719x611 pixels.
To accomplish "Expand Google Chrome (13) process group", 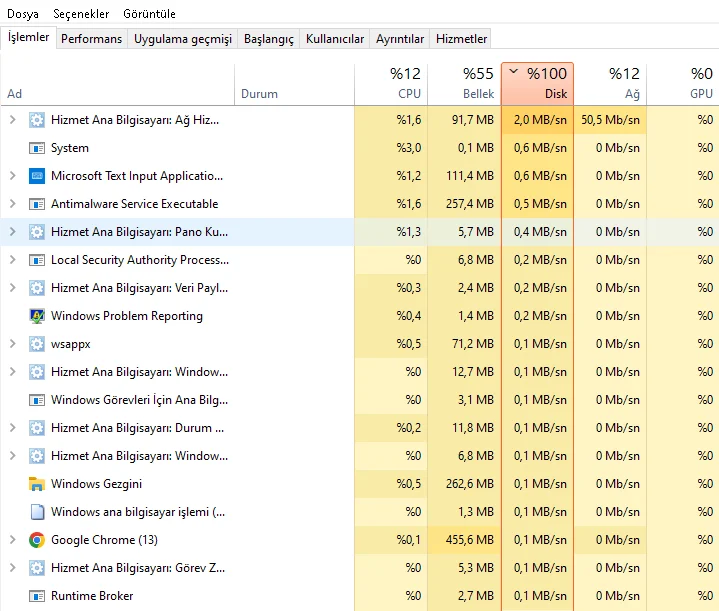I will (13, 540).
